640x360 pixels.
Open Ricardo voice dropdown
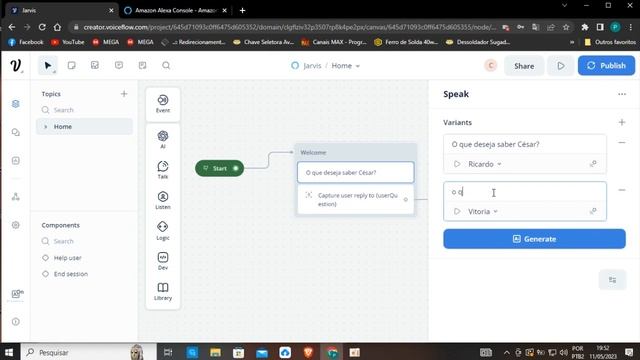[485, 164]
